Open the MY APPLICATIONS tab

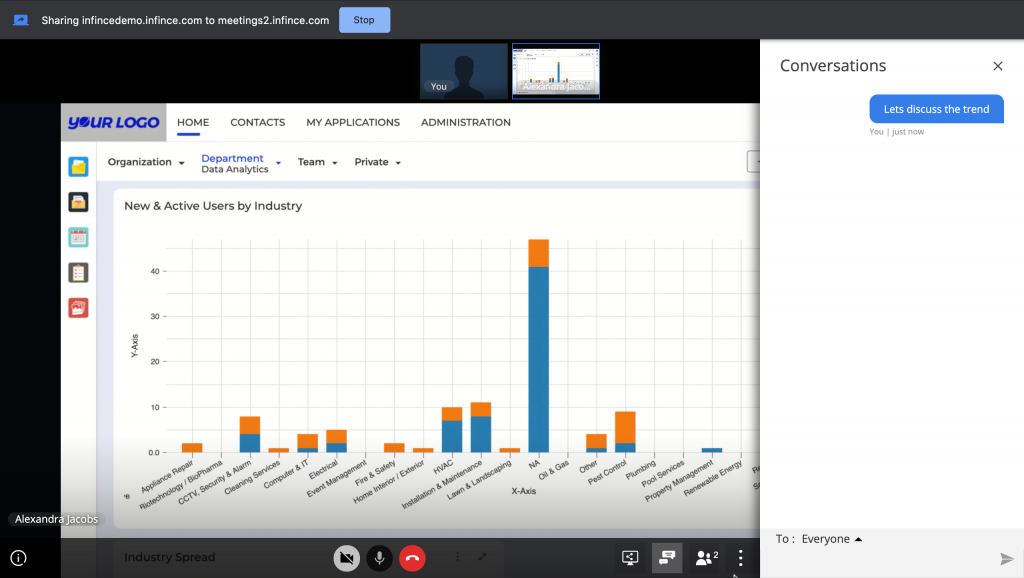tap(353, 122)
